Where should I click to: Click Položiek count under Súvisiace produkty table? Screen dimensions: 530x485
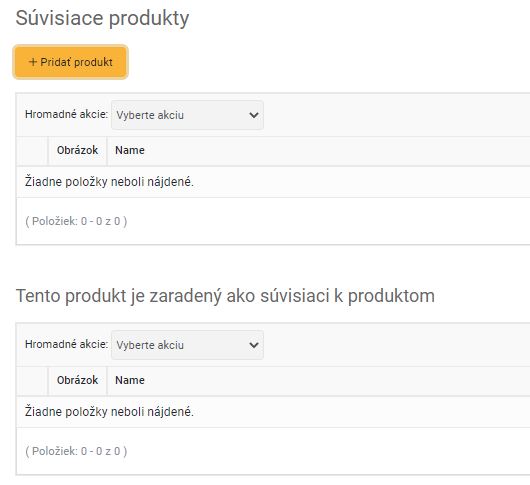click(x=76, y=221)
